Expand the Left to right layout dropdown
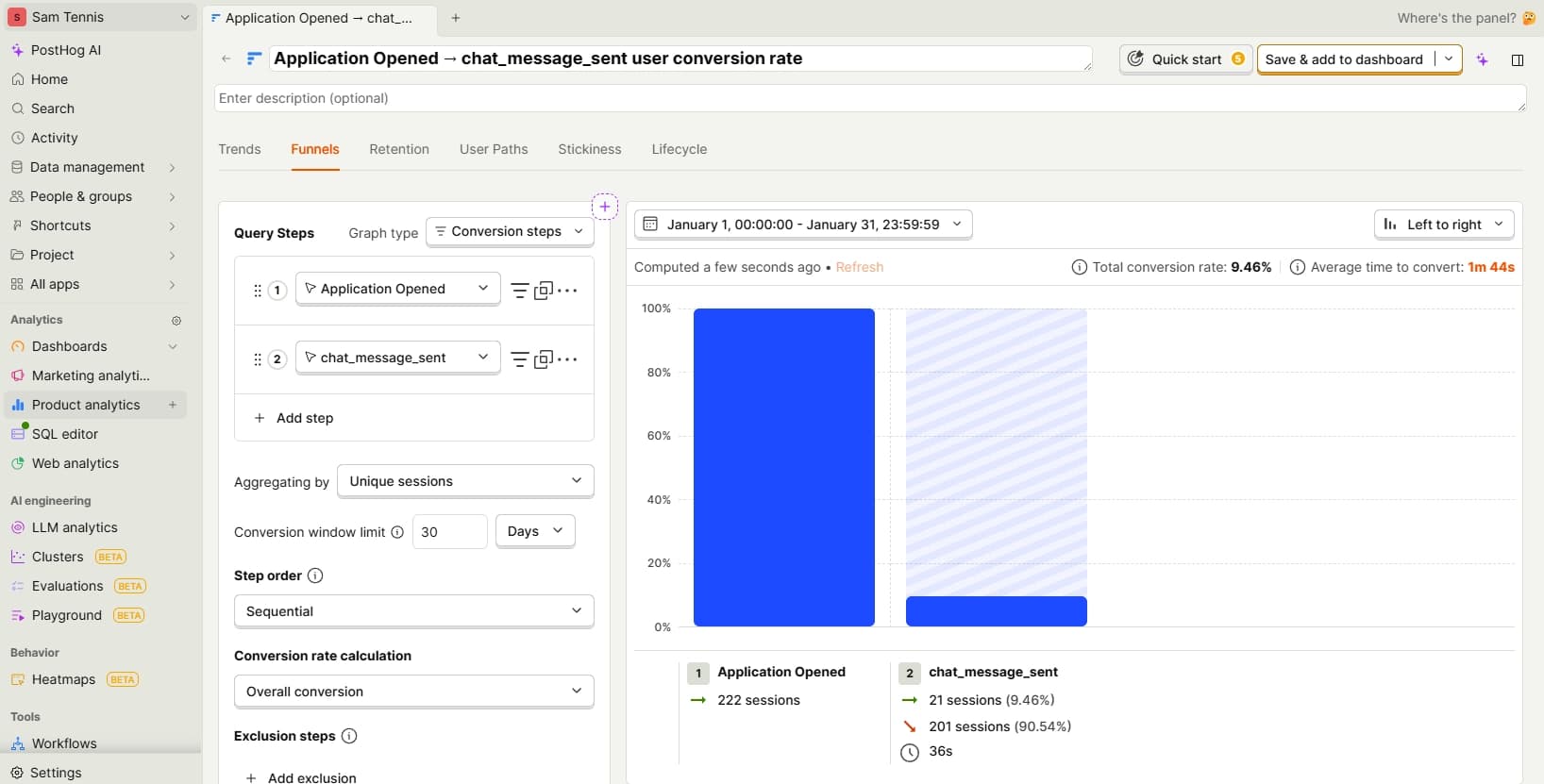 point(1443,225)
